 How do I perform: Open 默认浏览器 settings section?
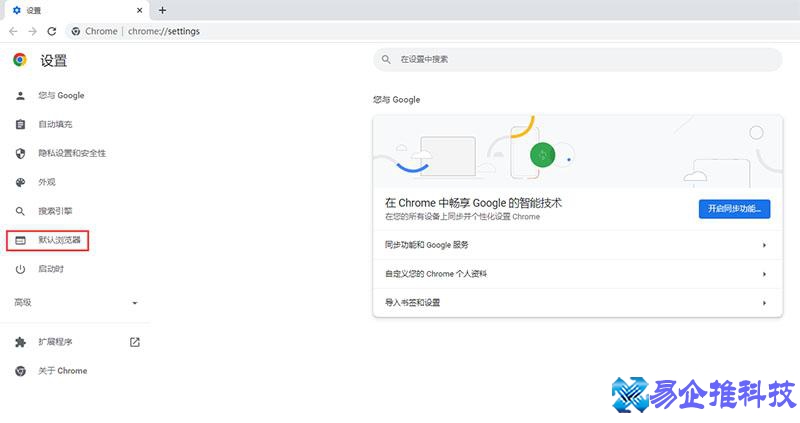pyautogui.click(x=59, y=240)
